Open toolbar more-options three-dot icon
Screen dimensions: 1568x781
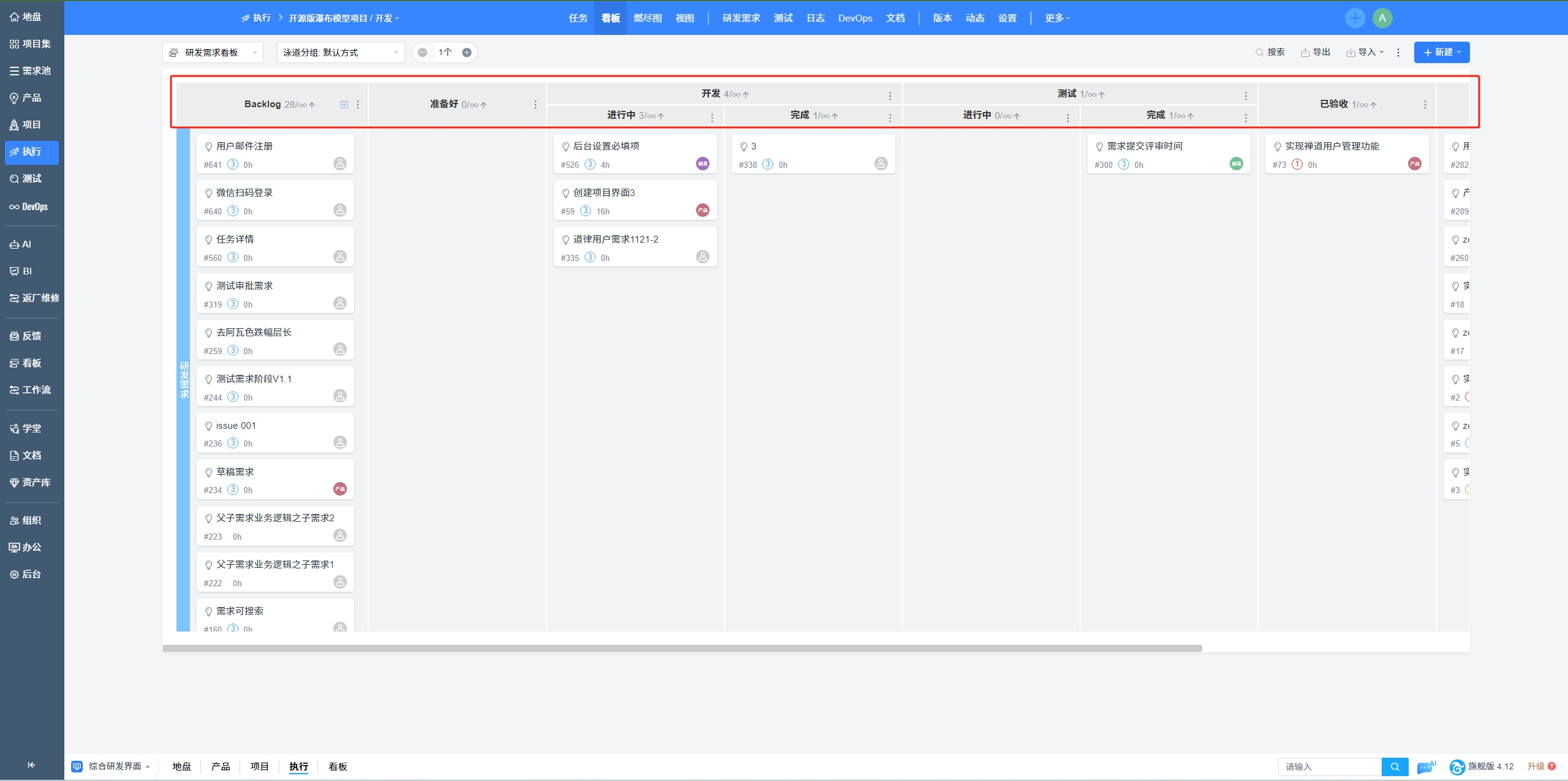[x=1398, y=53]
